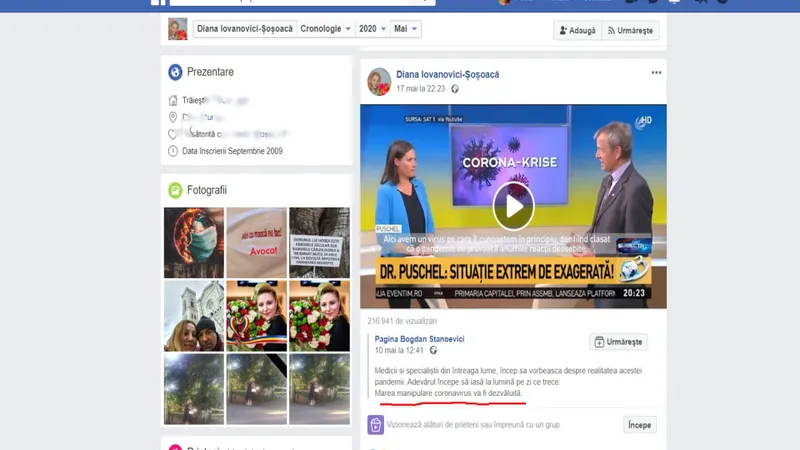Click the Prezentare globe icon
Image resolution: width=800 pixels, height=450 pixels.
175,72
